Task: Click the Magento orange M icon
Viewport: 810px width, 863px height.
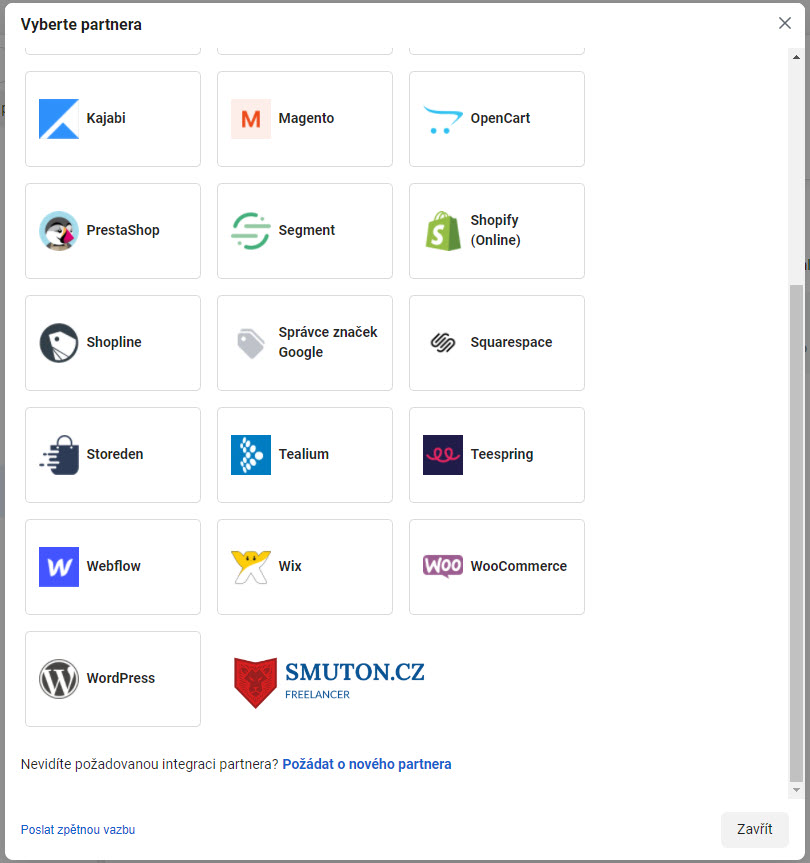Action: click(x=251, y=119)
